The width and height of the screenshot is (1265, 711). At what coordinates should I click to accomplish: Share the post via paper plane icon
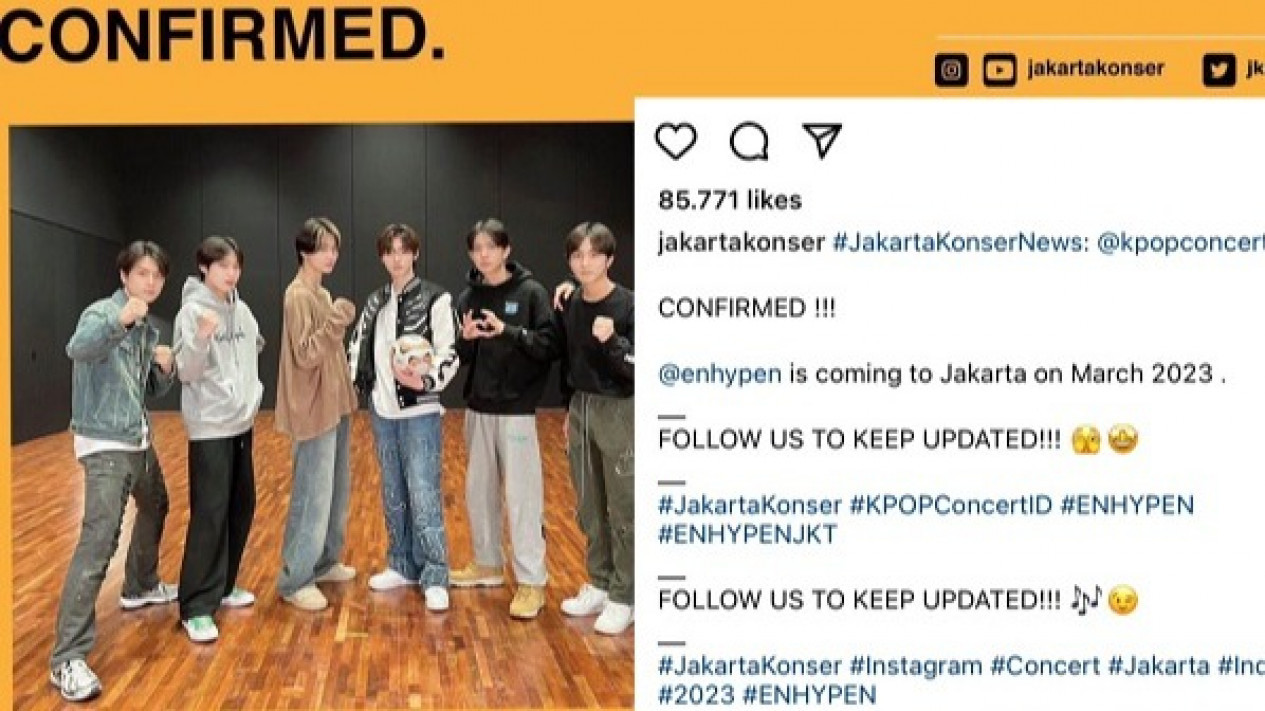pos(822,141)
